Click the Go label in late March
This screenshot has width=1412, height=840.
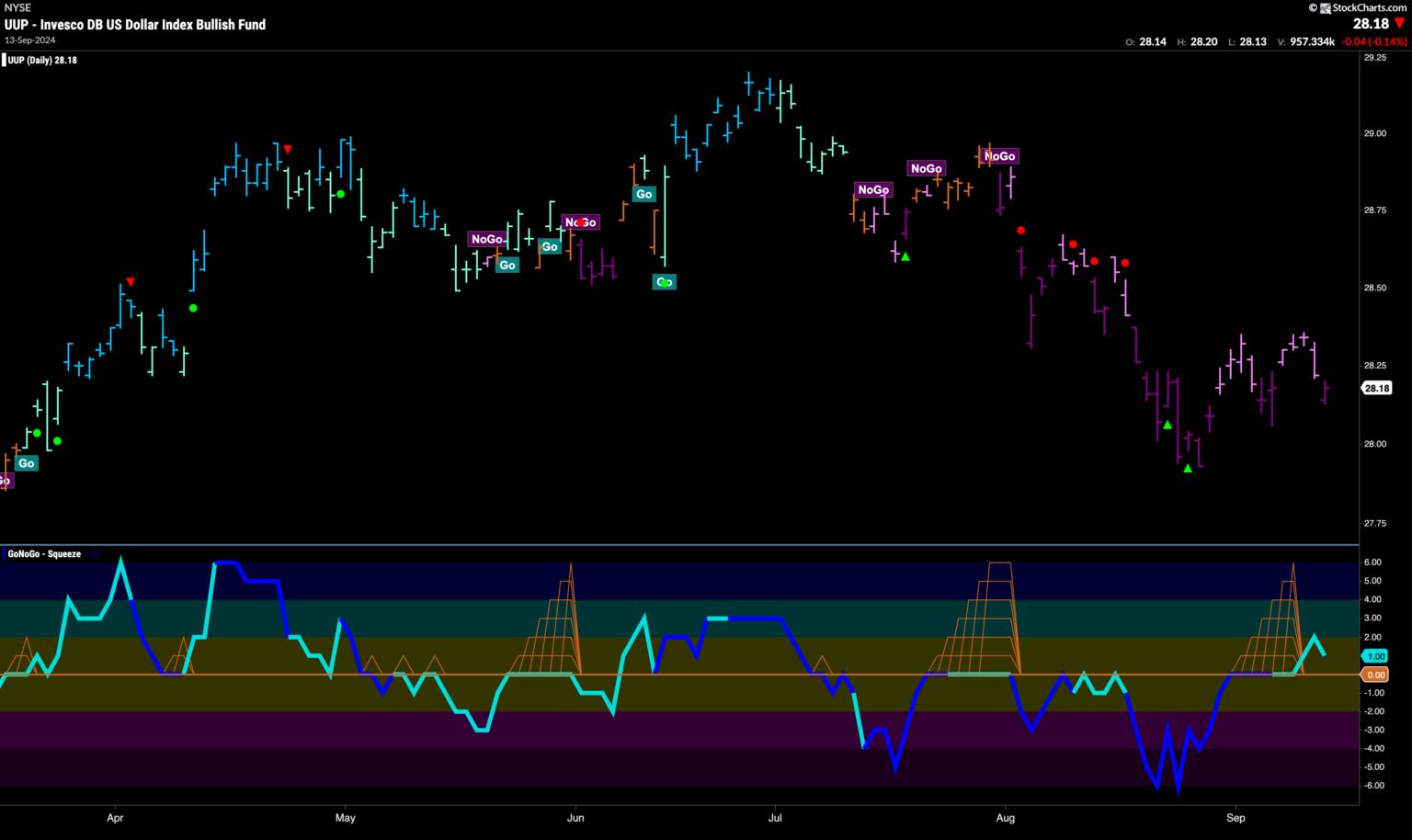coord(27,463)
